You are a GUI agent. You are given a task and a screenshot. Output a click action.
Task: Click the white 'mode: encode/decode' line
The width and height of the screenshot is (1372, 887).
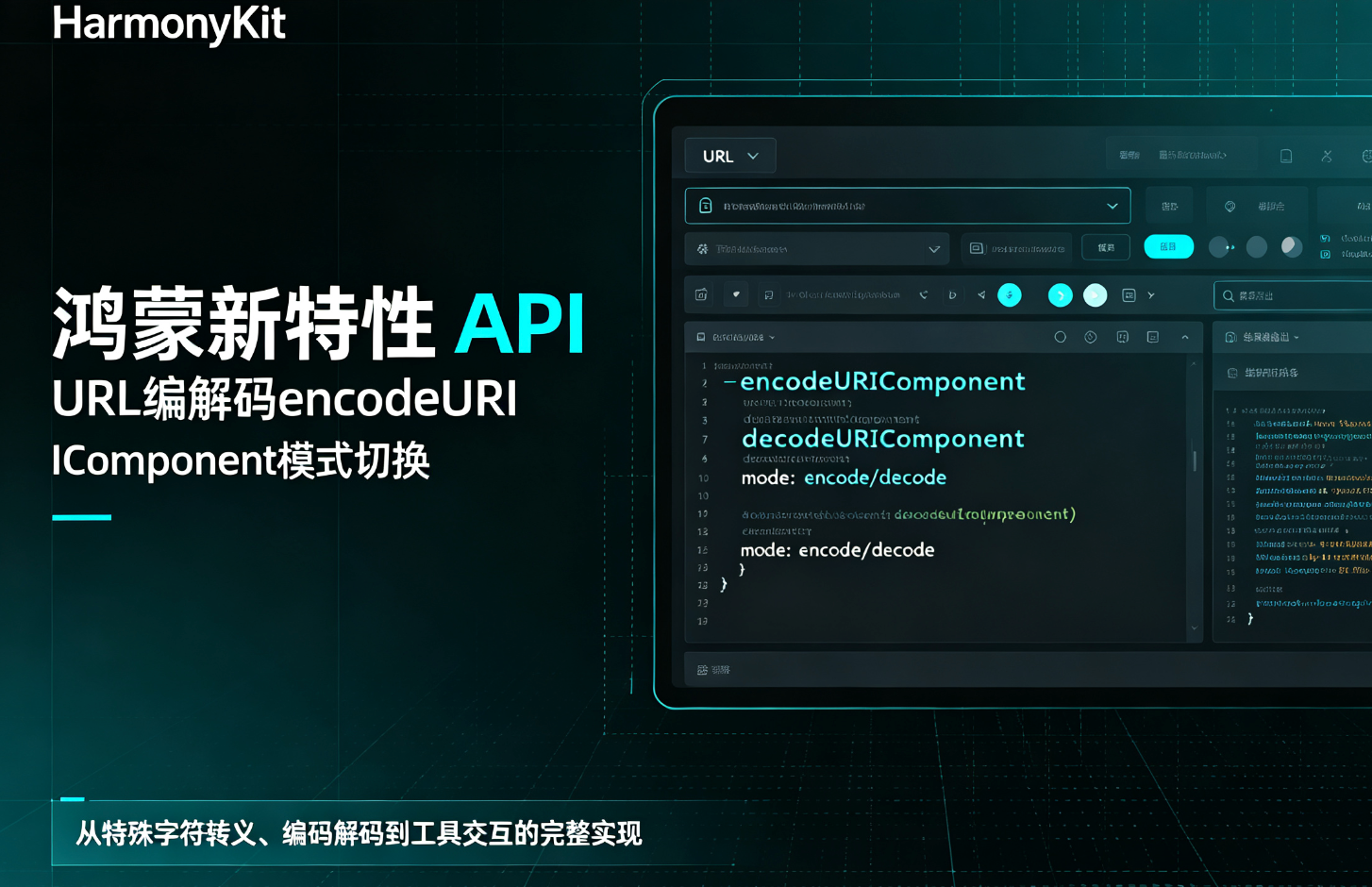[x=838, y=550]
